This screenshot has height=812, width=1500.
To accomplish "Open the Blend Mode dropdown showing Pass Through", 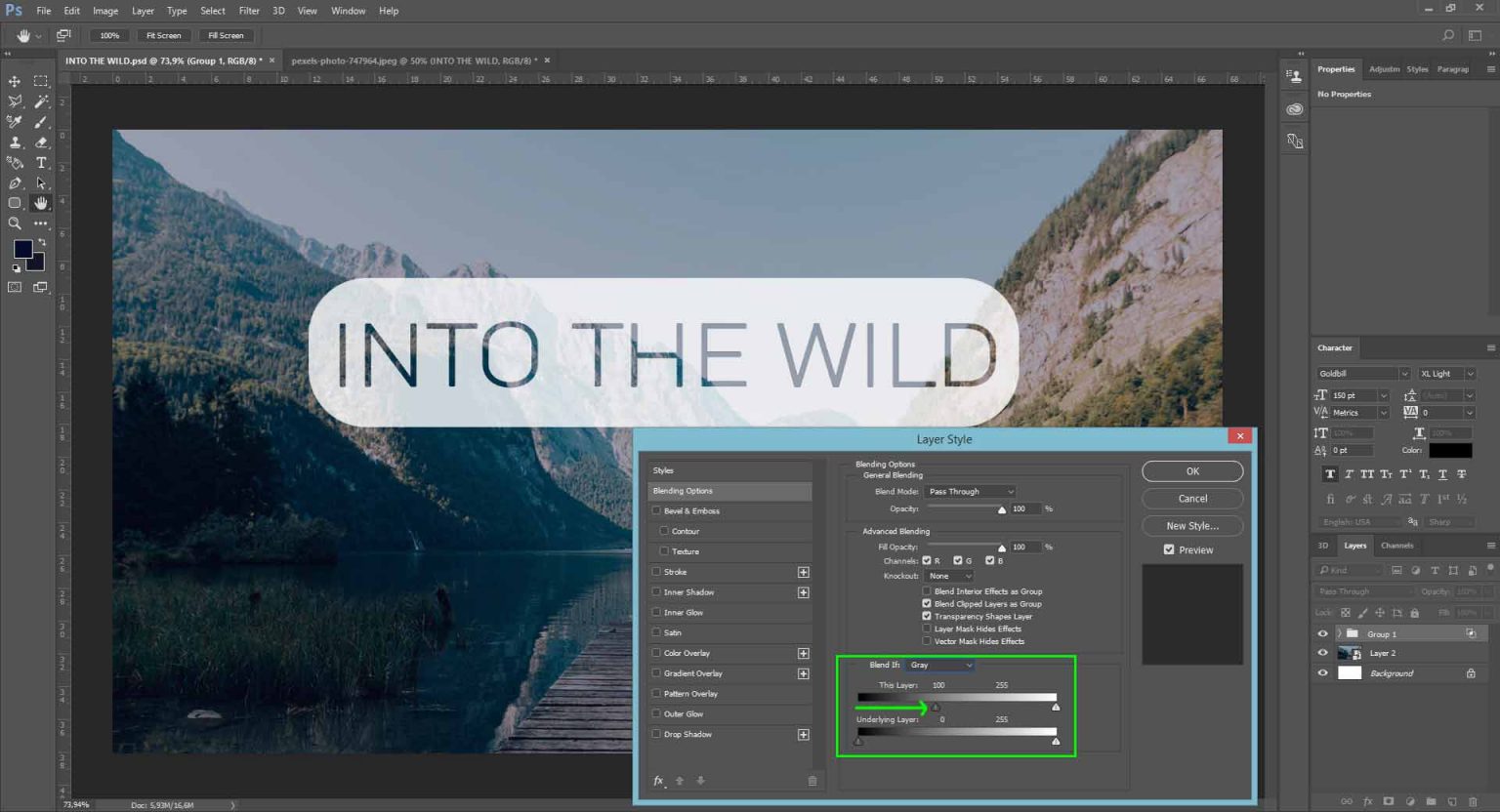I will (x=969, y=491).
